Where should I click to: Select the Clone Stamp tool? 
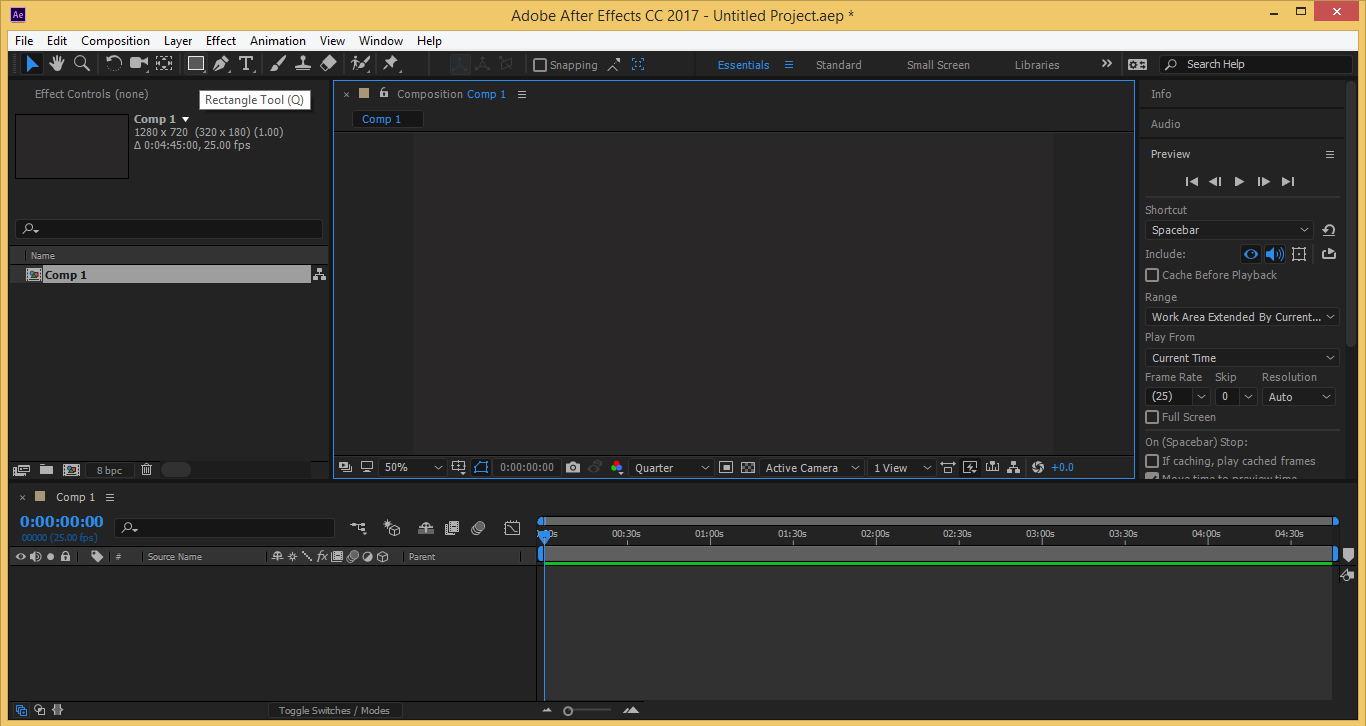[303, 64]
